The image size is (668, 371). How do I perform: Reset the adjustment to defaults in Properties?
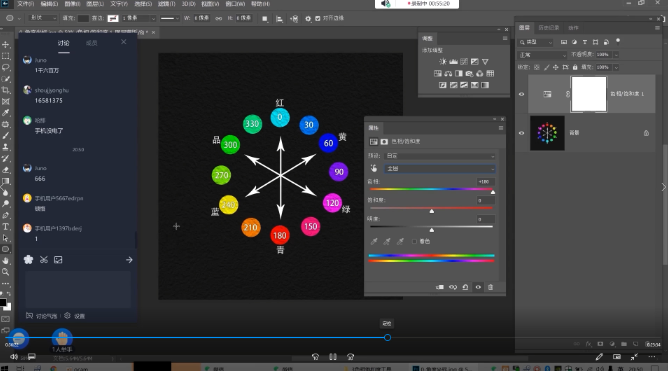[x=465, y=287]
